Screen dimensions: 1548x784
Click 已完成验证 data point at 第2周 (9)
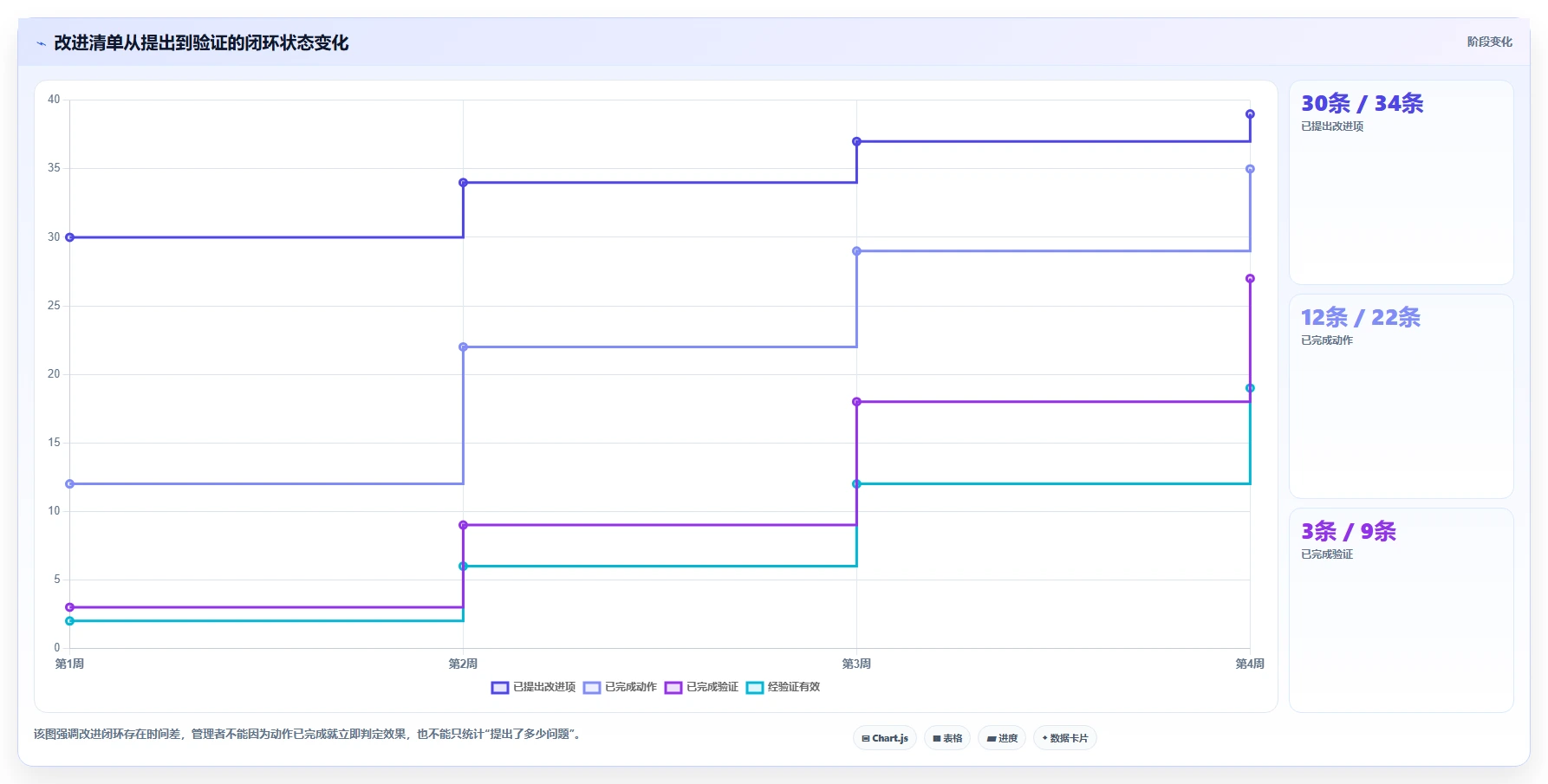point(463,525)
